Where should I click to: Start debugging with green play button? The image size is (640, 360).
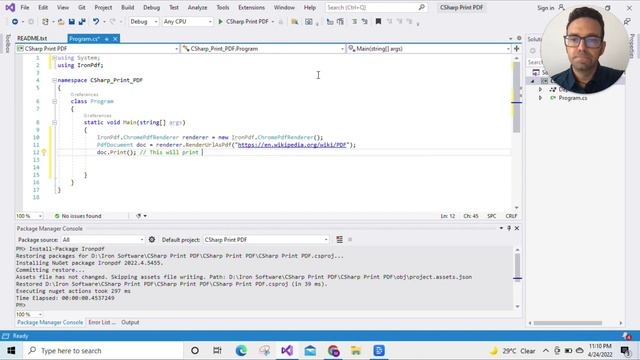(220, 22)
